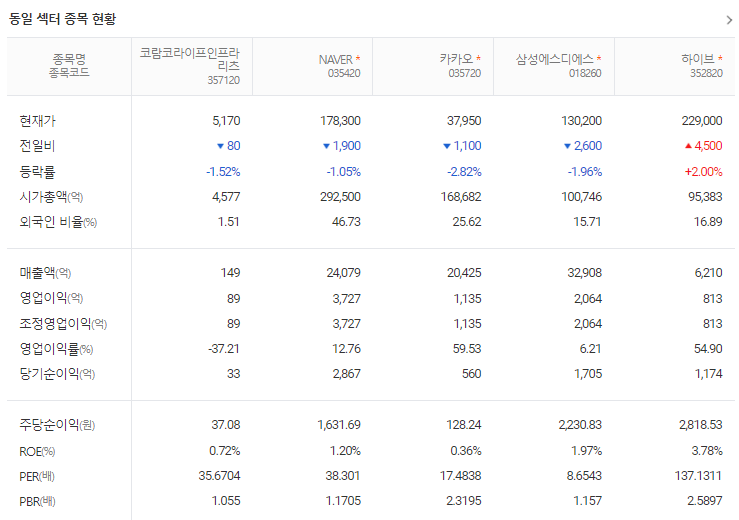Click the blue down triangle beside 1,900
Screen dimensions: 739x520
(x=326, y=146)
